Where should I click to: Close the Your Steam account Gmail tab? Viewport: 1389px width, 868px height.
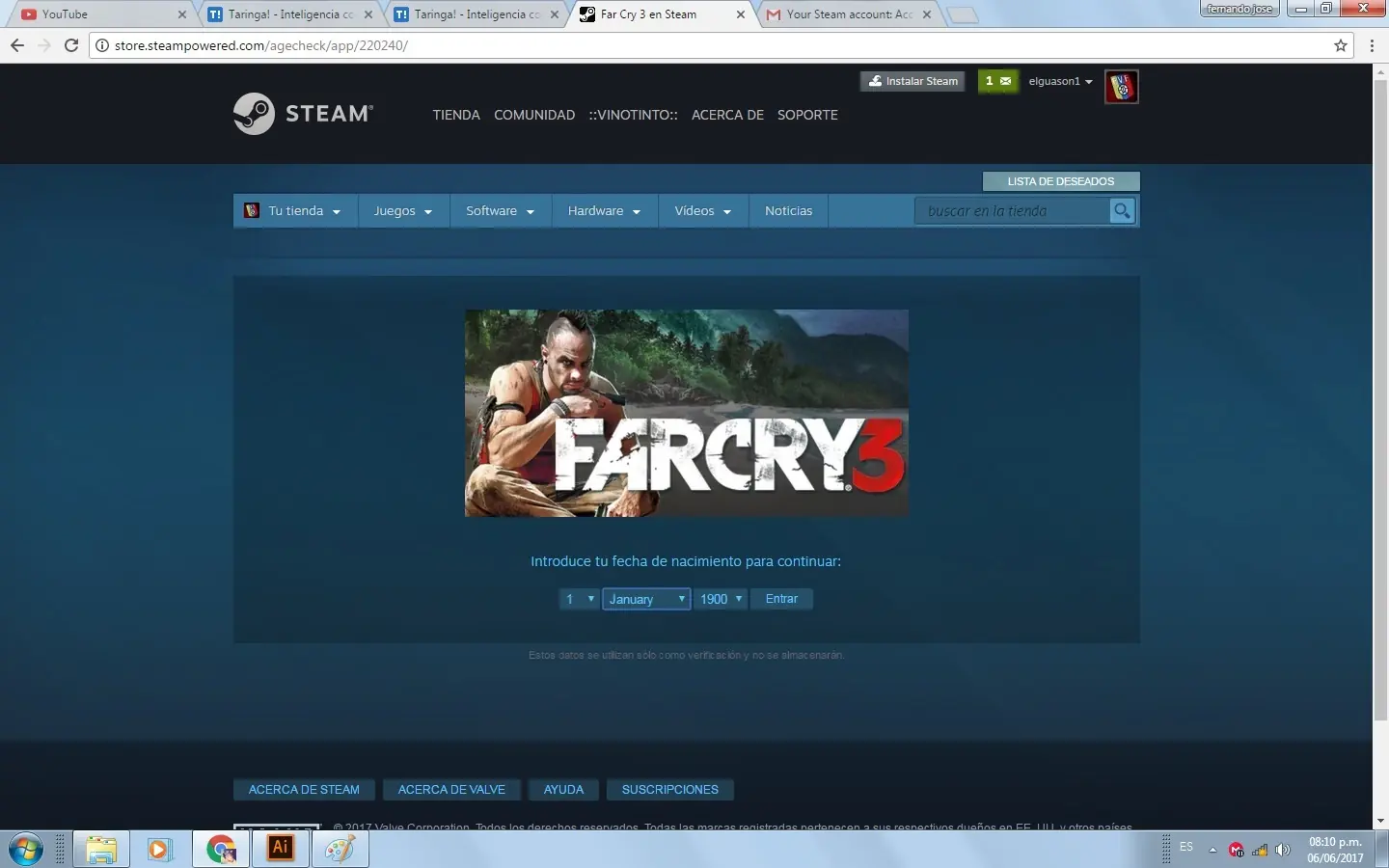[x=927, y=14]
